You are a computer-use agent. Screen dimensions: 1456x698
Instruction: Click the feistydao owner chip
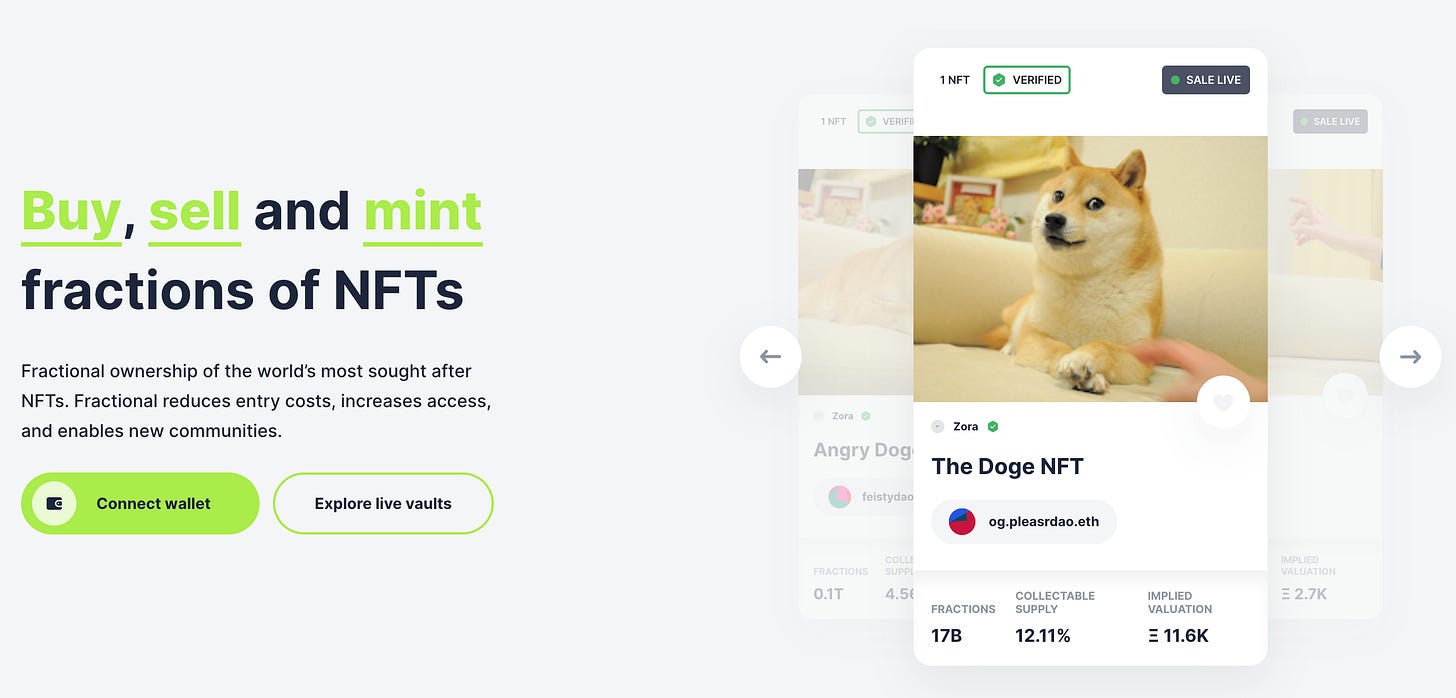pos(866,496)
